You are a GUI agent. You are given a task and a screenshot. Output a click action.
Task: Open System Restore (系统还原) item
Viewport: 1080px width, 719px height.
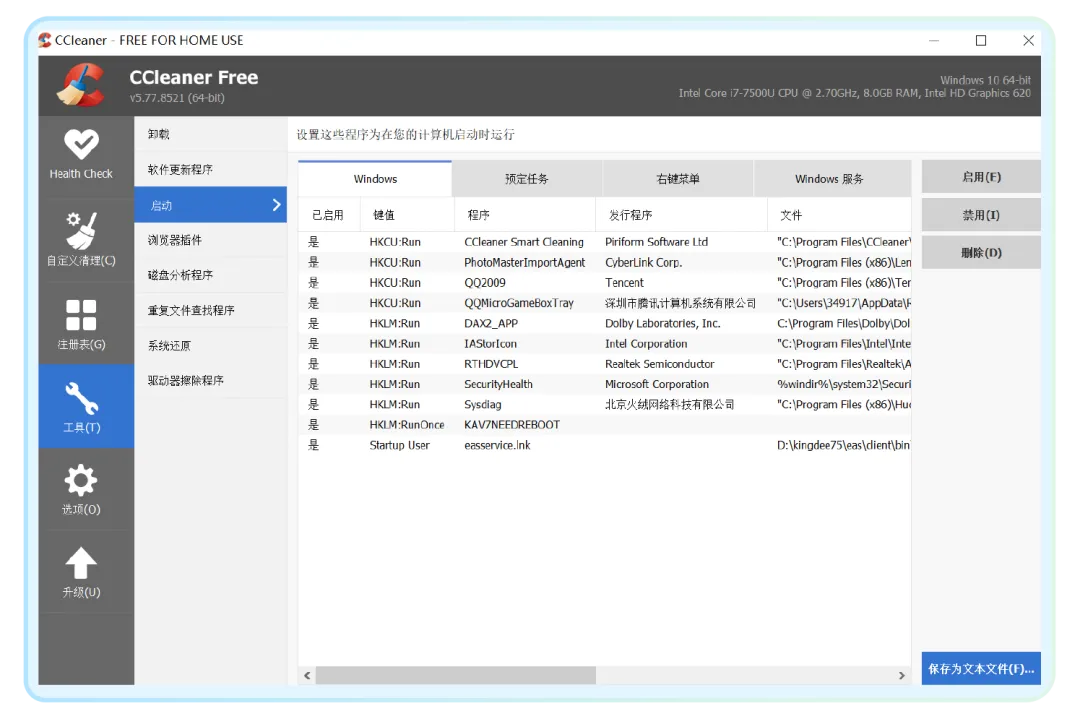coord(211,345)
